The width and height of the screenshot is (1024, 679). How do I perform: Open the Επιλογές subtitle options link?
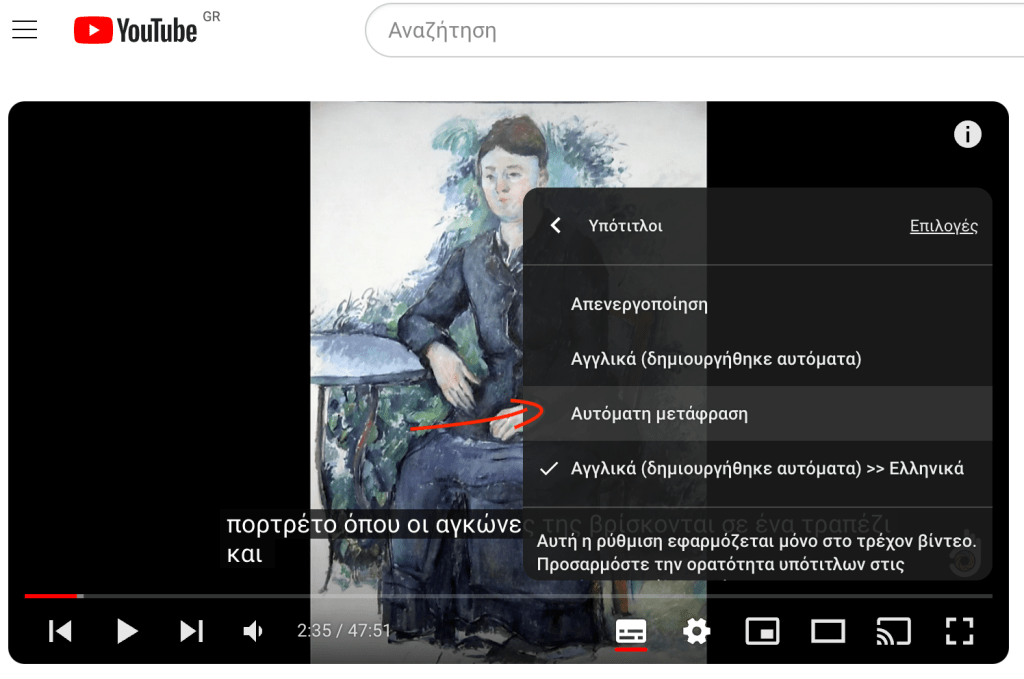click(x=943, y=226)
